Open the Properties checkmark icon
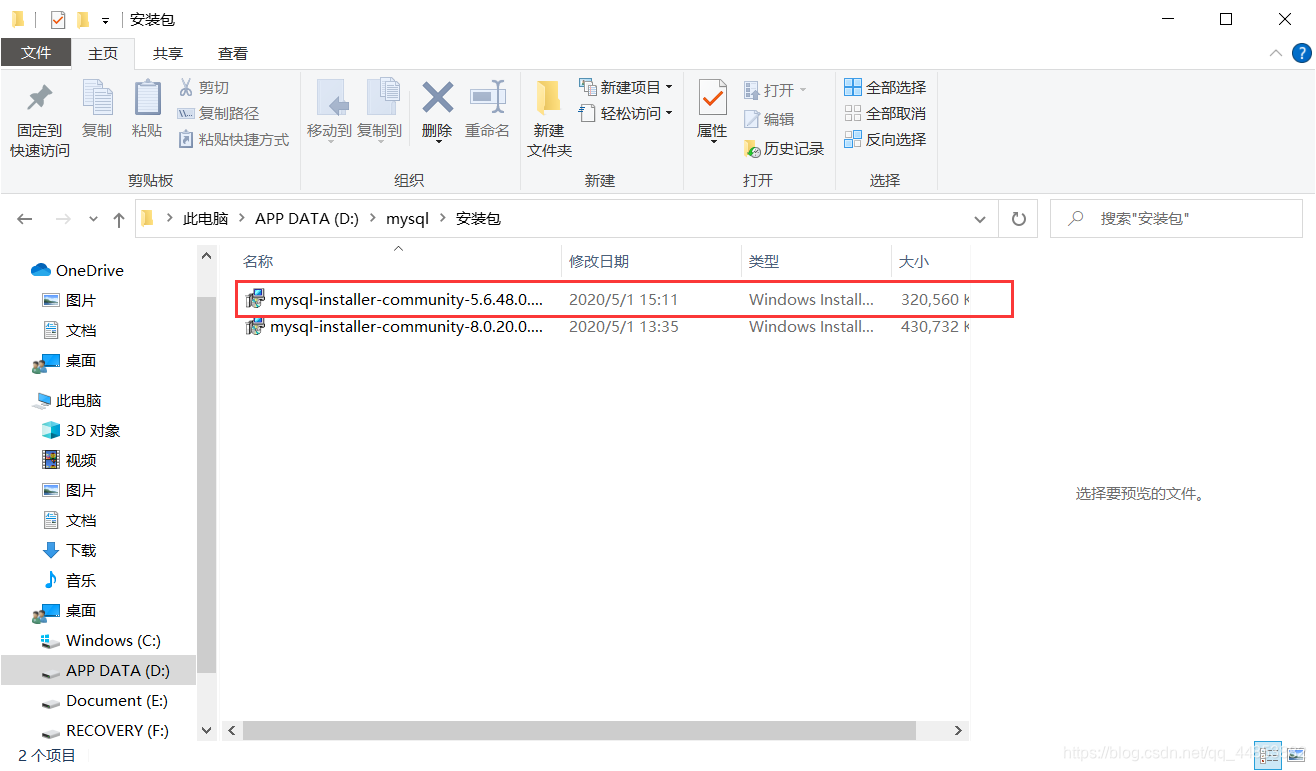This screenshot has width=1316, height=771. (712, 99)
